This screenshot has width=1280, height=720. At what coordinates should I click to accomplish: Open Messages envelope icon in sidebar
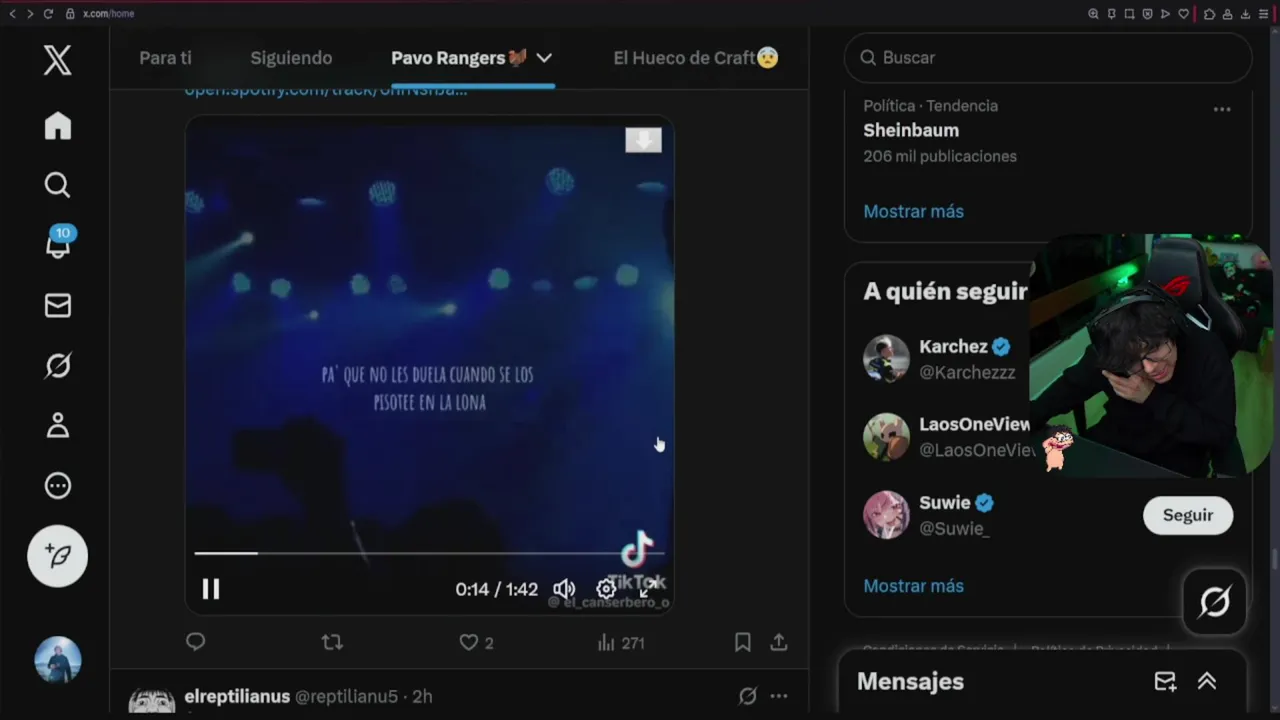57,305
